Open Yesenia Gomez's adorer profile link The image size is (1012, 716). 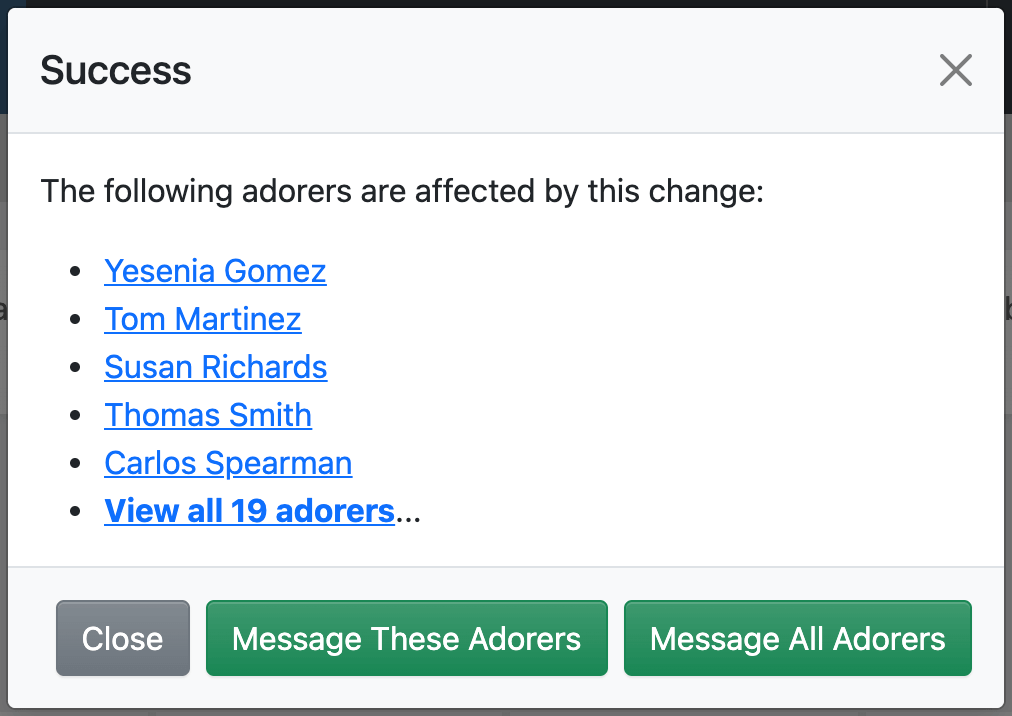[215, 271]
